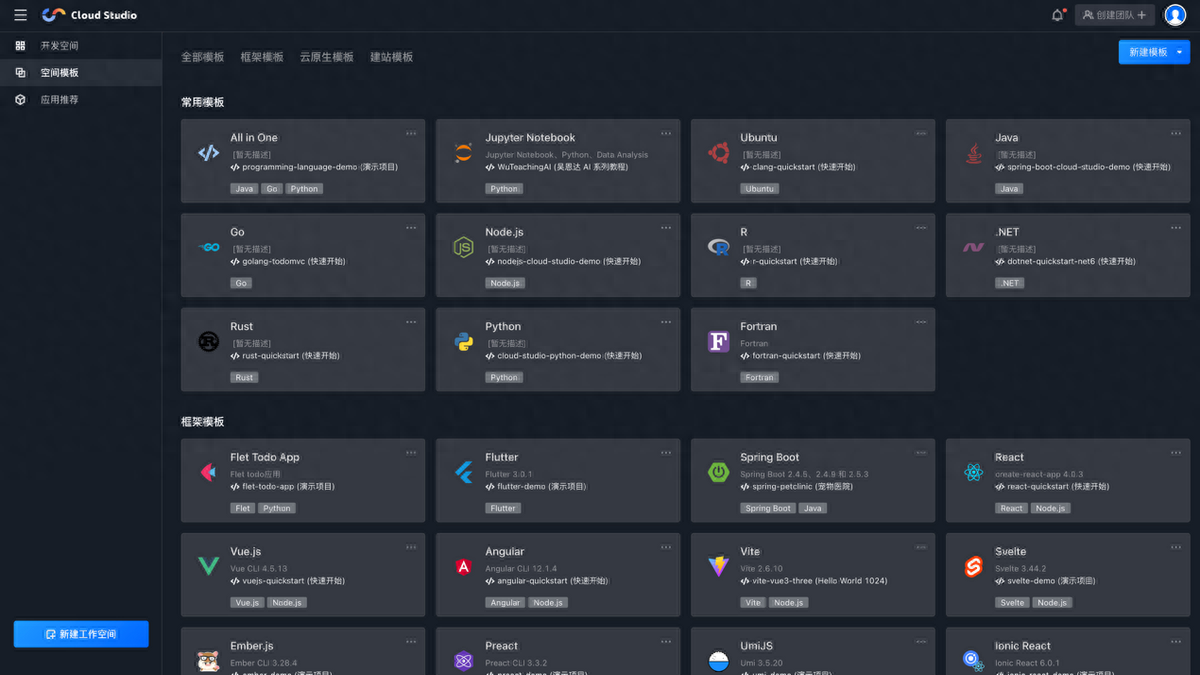
Task: Open more options on Jupyter Notebook card
Action: click(x=666, y=133)
